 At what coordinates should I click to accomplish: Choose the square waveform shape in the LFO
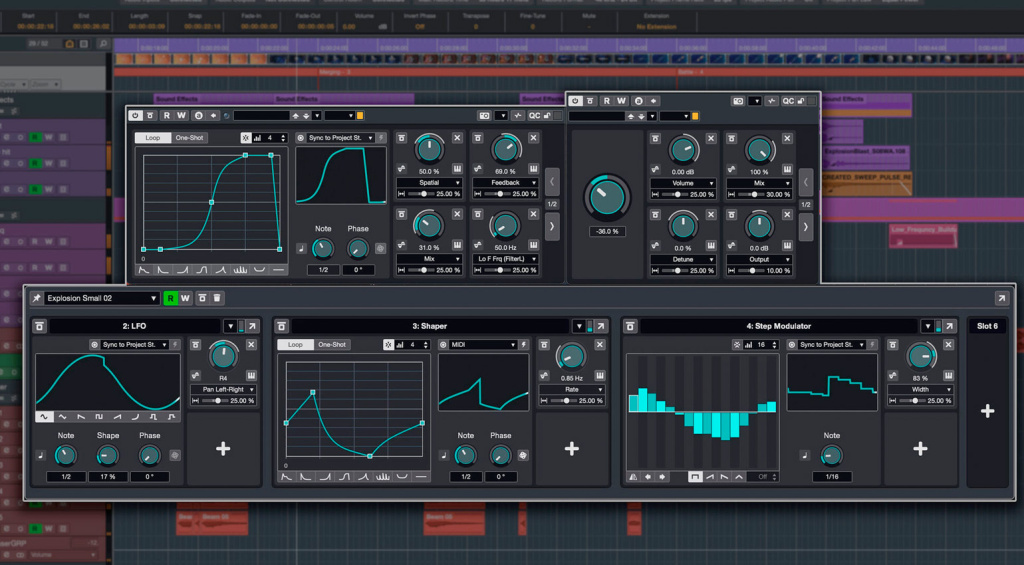[x=99, y=416]
